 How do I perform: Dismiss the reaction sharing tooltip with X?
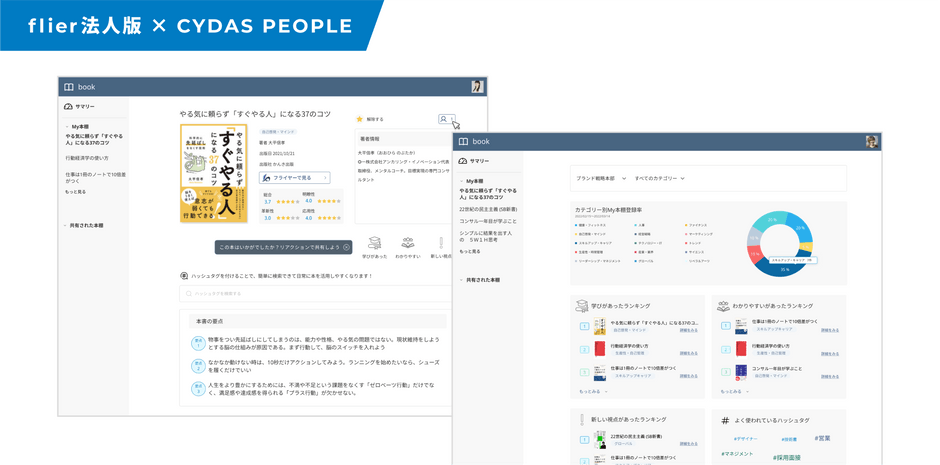(x=346, y=247)
